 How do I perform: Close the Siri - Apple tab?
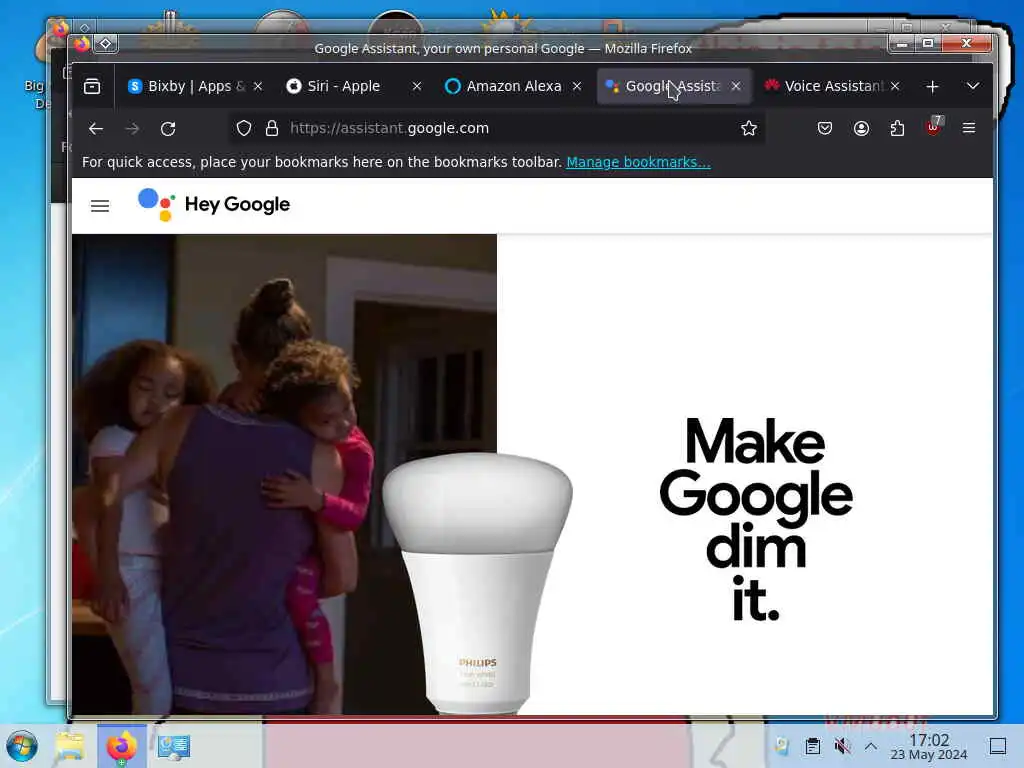pos(417,86)
